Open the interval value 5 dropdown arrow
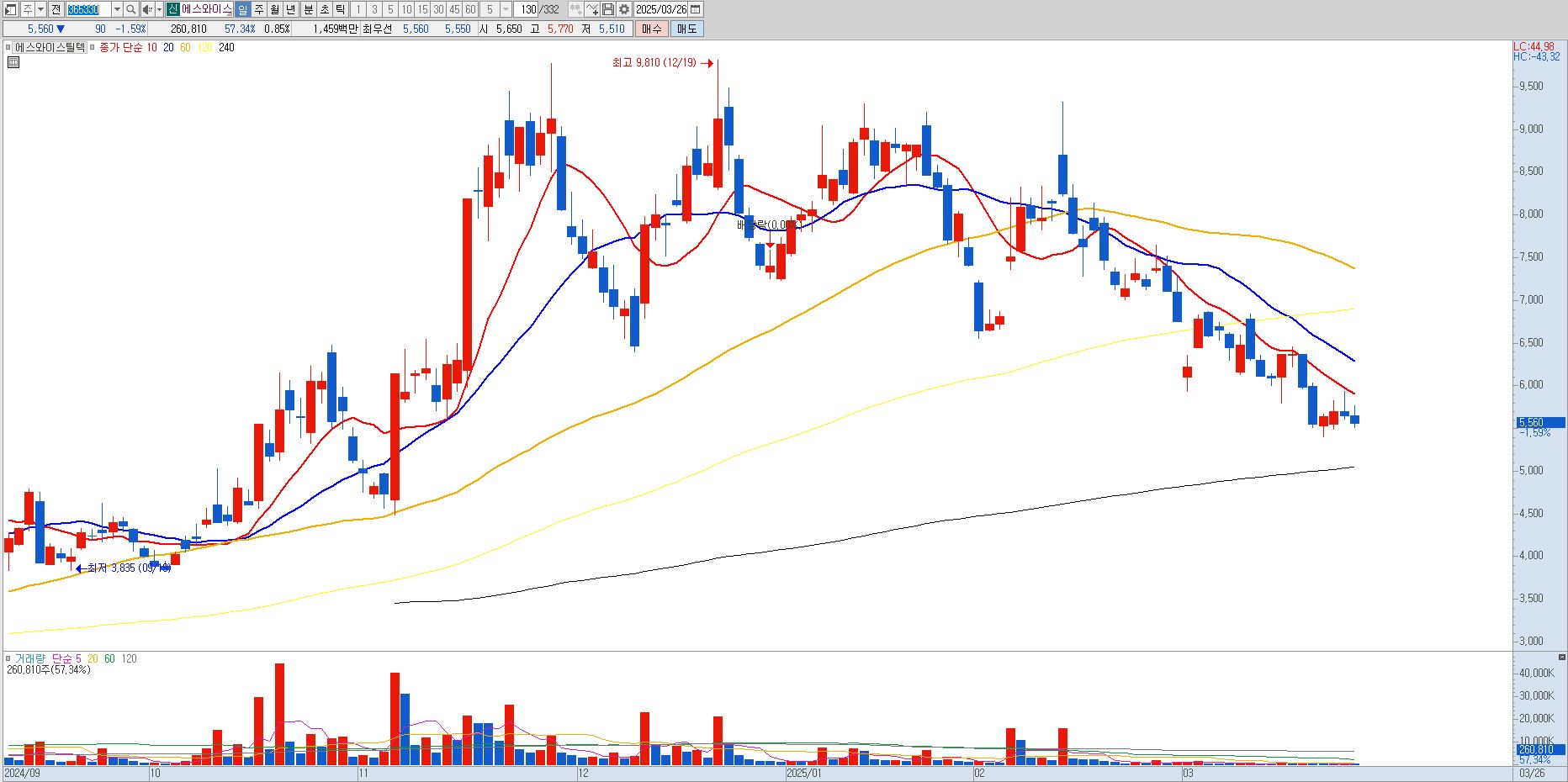 pos(506,9)
